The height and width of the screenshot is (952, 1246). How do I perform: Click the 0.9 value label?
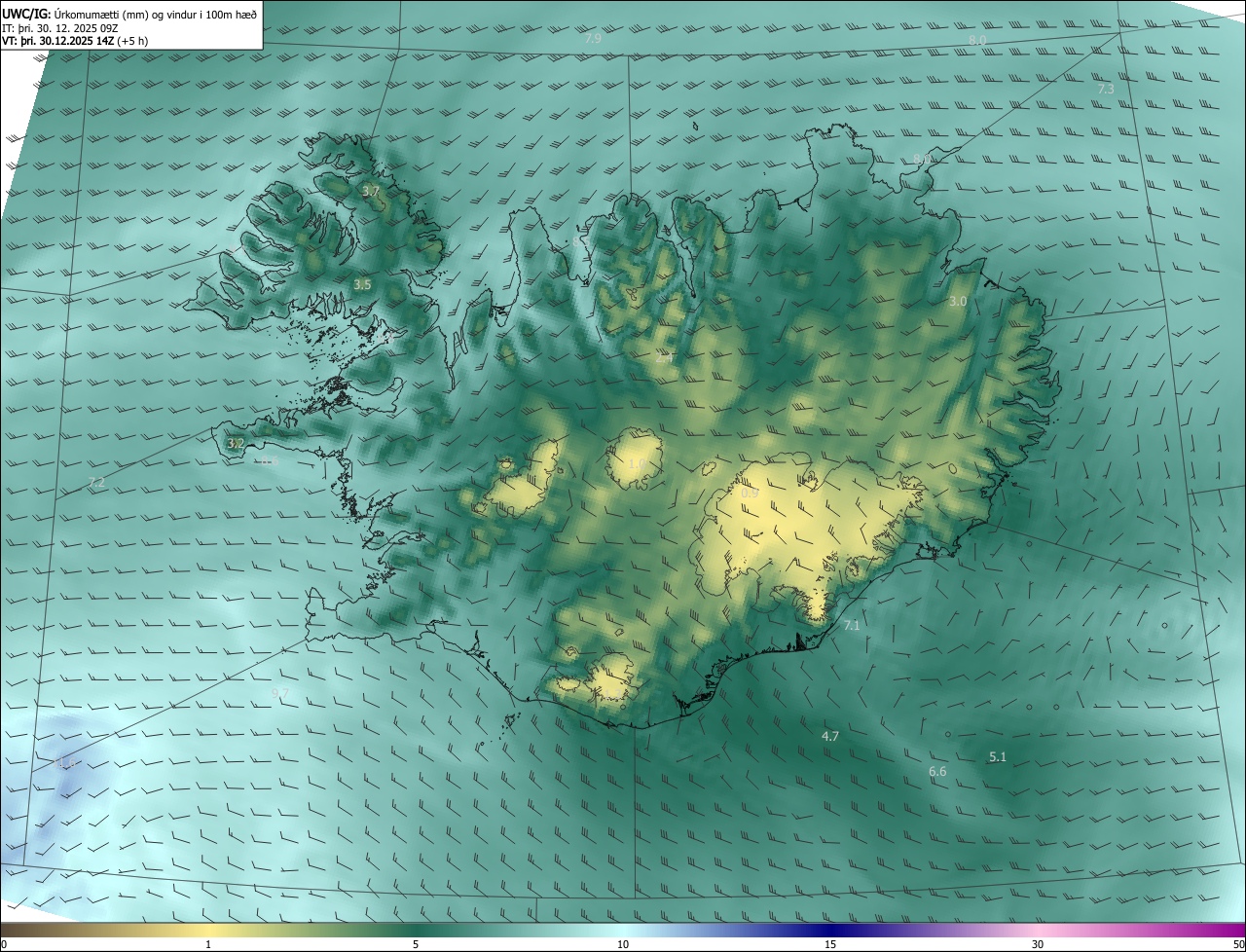[x=750, y=494]
